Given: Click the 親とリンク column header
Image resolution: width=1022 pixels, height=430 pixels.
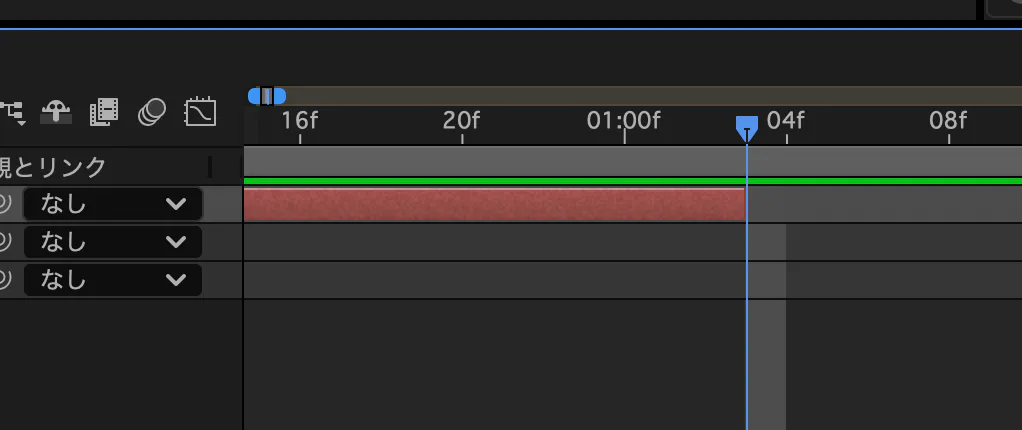Looking at the screenshot, I should click(x=53, y=167).
